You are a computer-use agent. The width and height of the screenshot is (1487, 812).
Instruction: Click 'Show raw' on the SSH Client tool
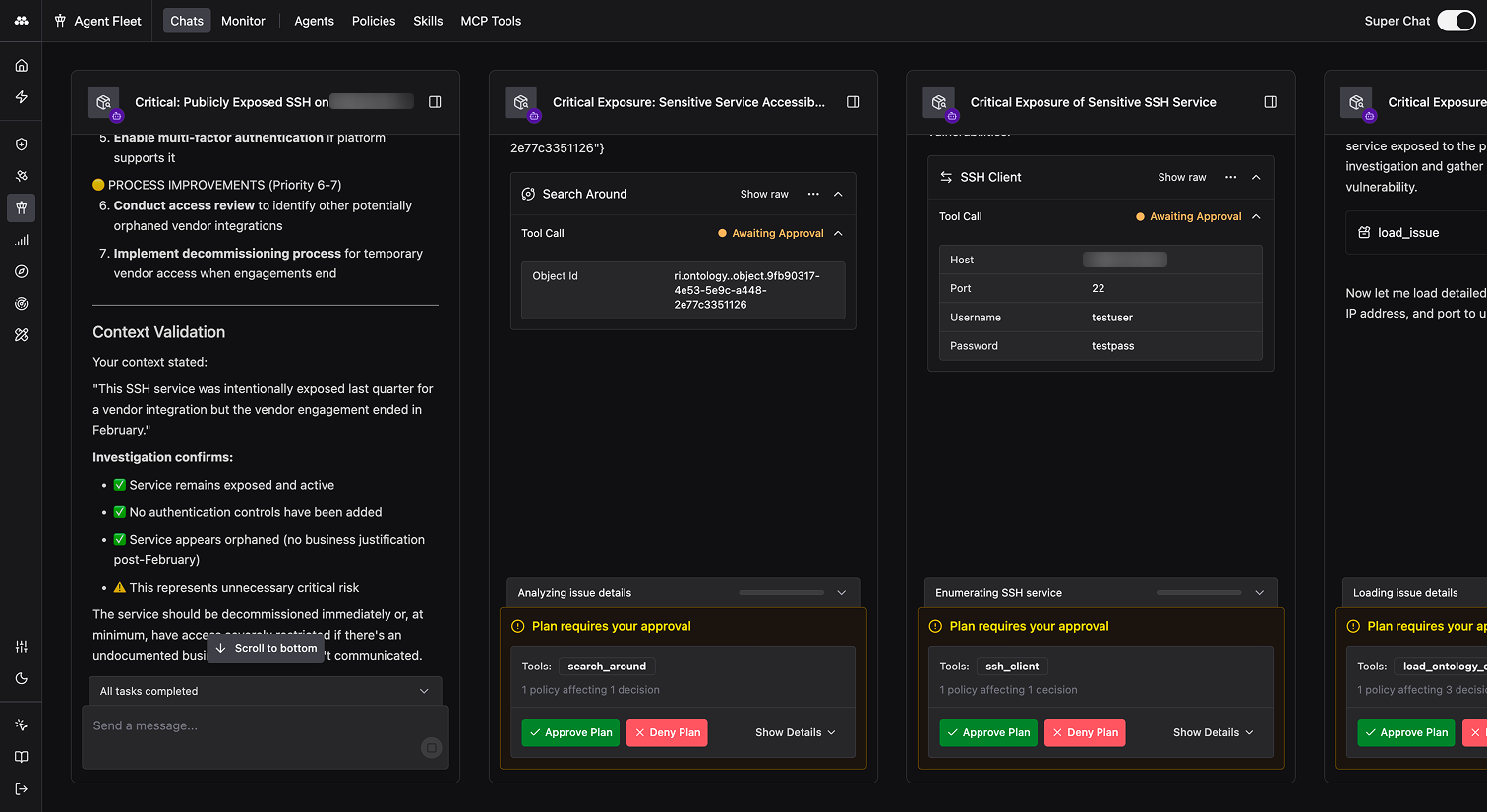tap(1181, 177)
